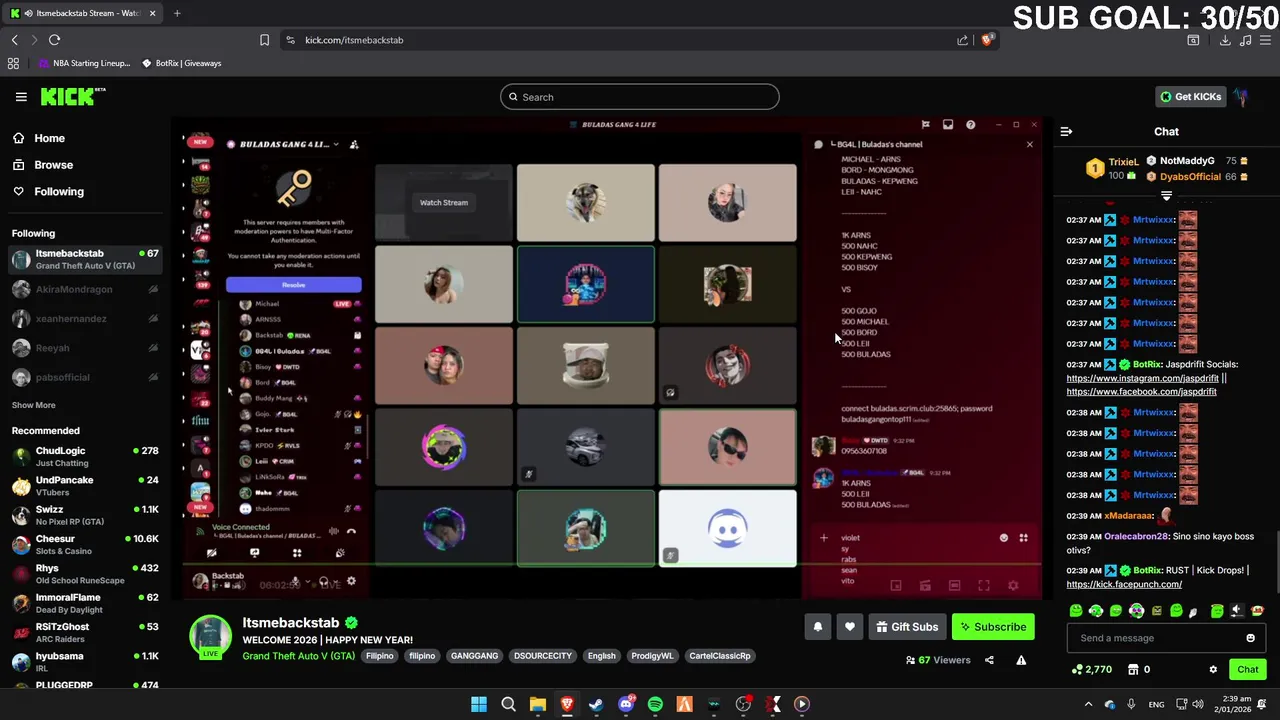Click the Brave shield icon in address bar
This screenshot has height=720, width=1280.
(987, 40)
